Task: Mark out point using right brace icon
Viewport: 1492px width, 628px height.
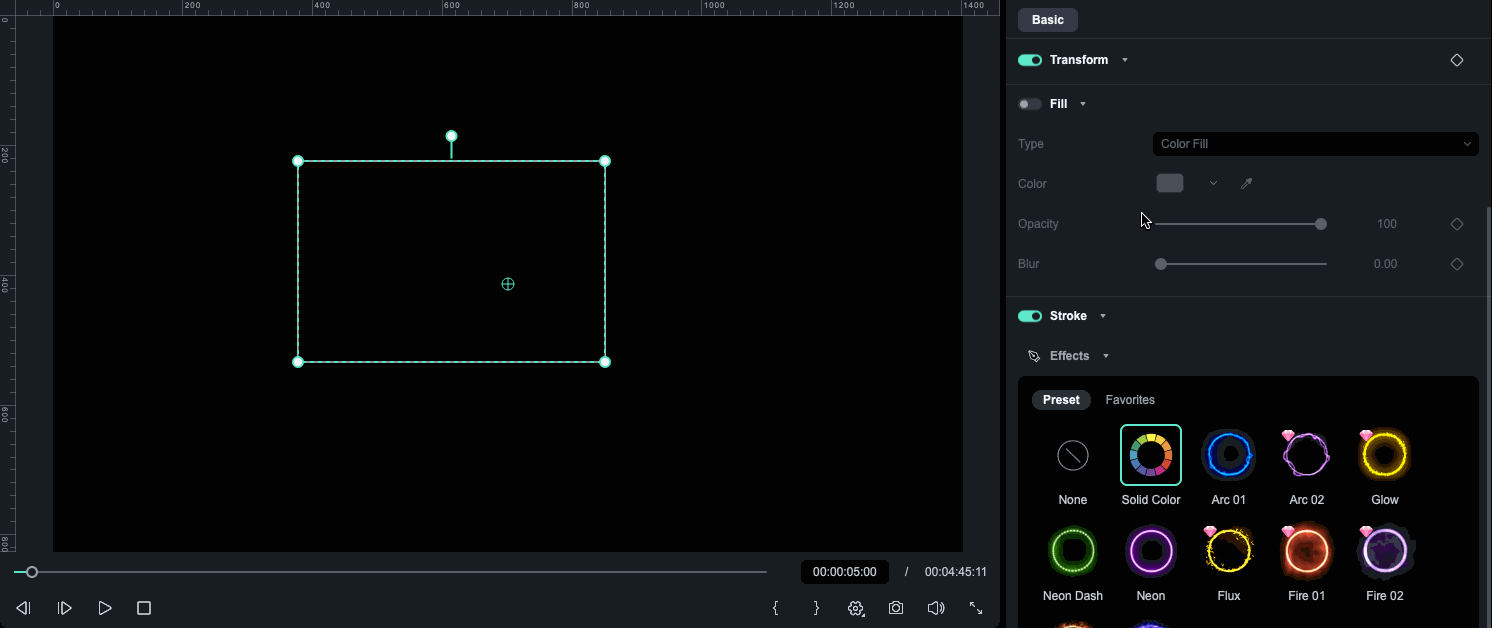Action: 815,607
